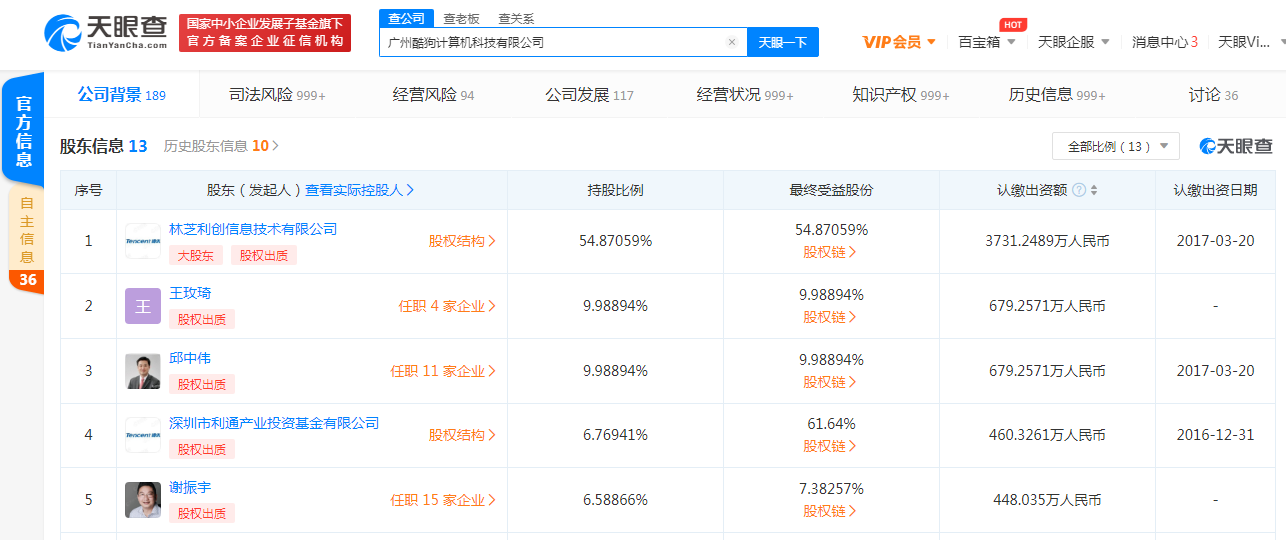Screen dimensions: 1286x540
Task: Open the 天眼企服 dropdown menu
Action: click(x=1073, y=42)
